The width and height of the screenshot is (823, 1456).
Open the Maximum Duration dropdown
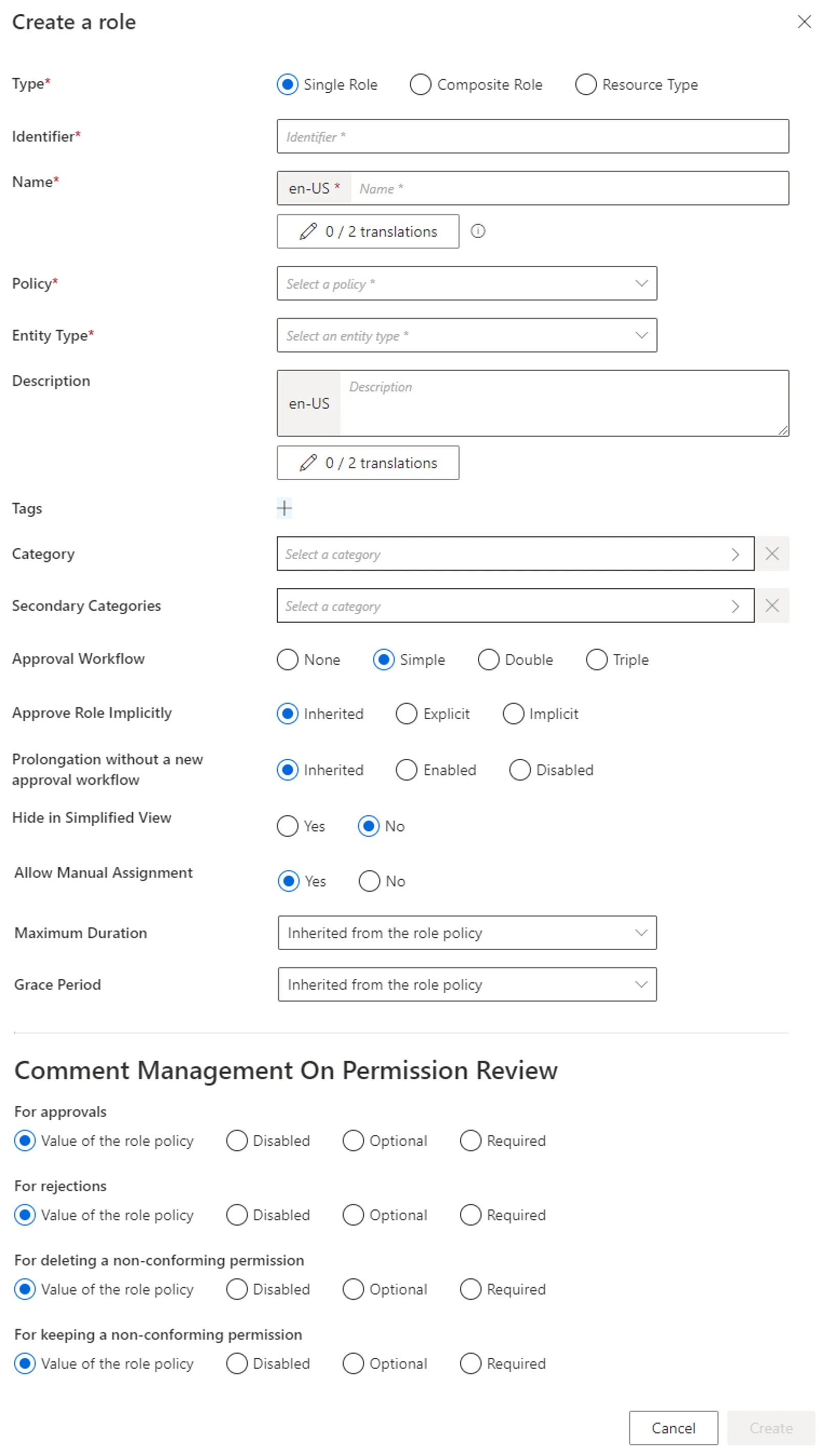(x=467, y=933)
